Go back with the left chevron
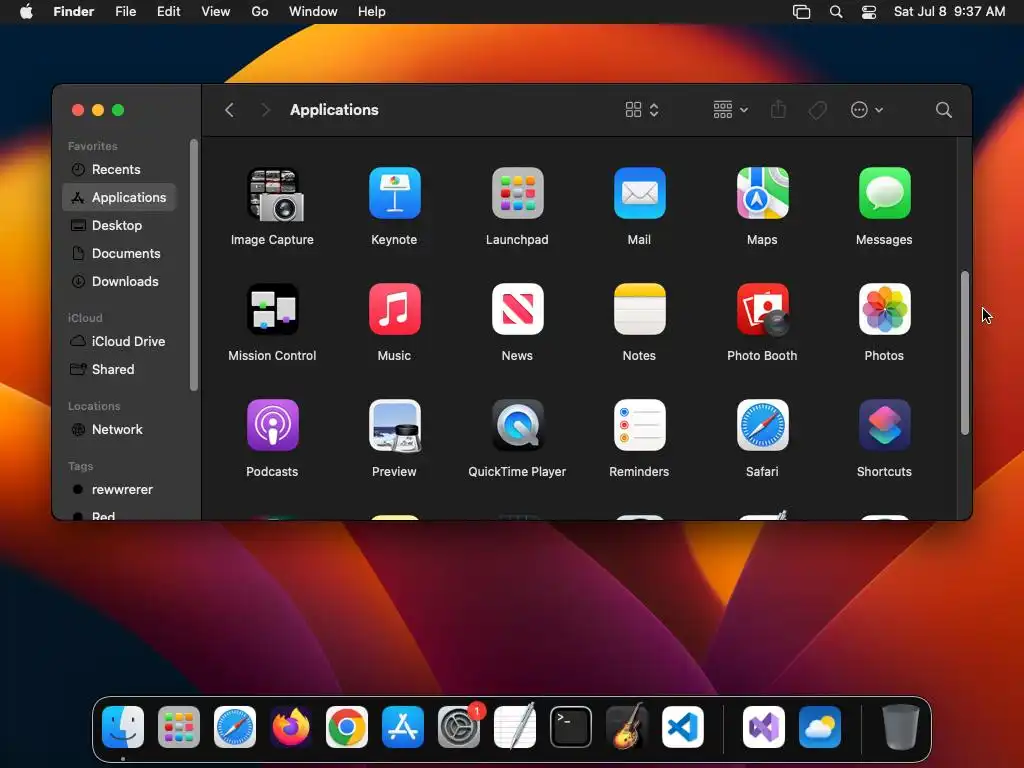The image size is (1024, 768). tap(229, 110)
